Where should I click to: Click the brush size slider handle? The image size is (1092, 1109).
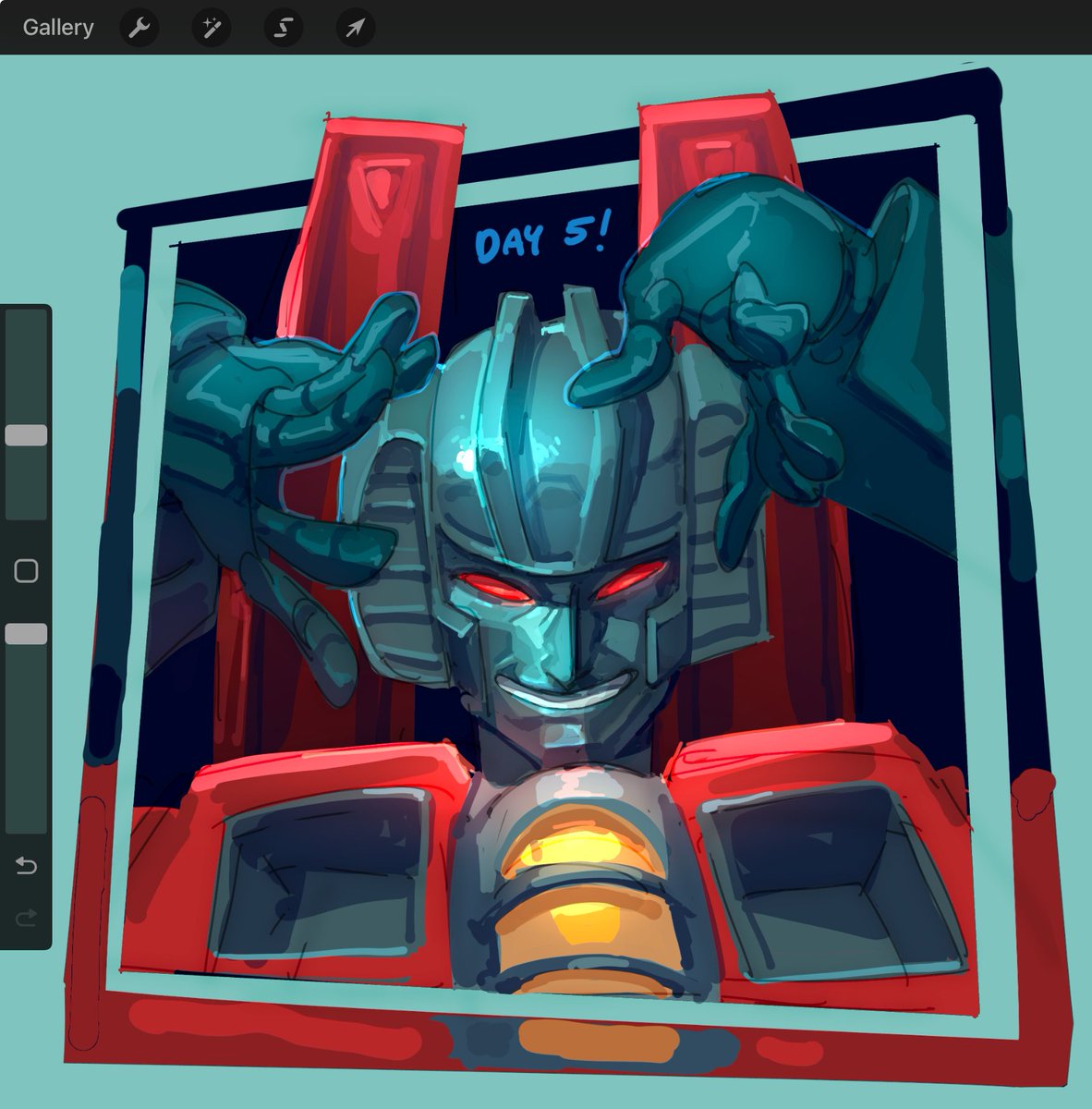click(x=26, y=435)
